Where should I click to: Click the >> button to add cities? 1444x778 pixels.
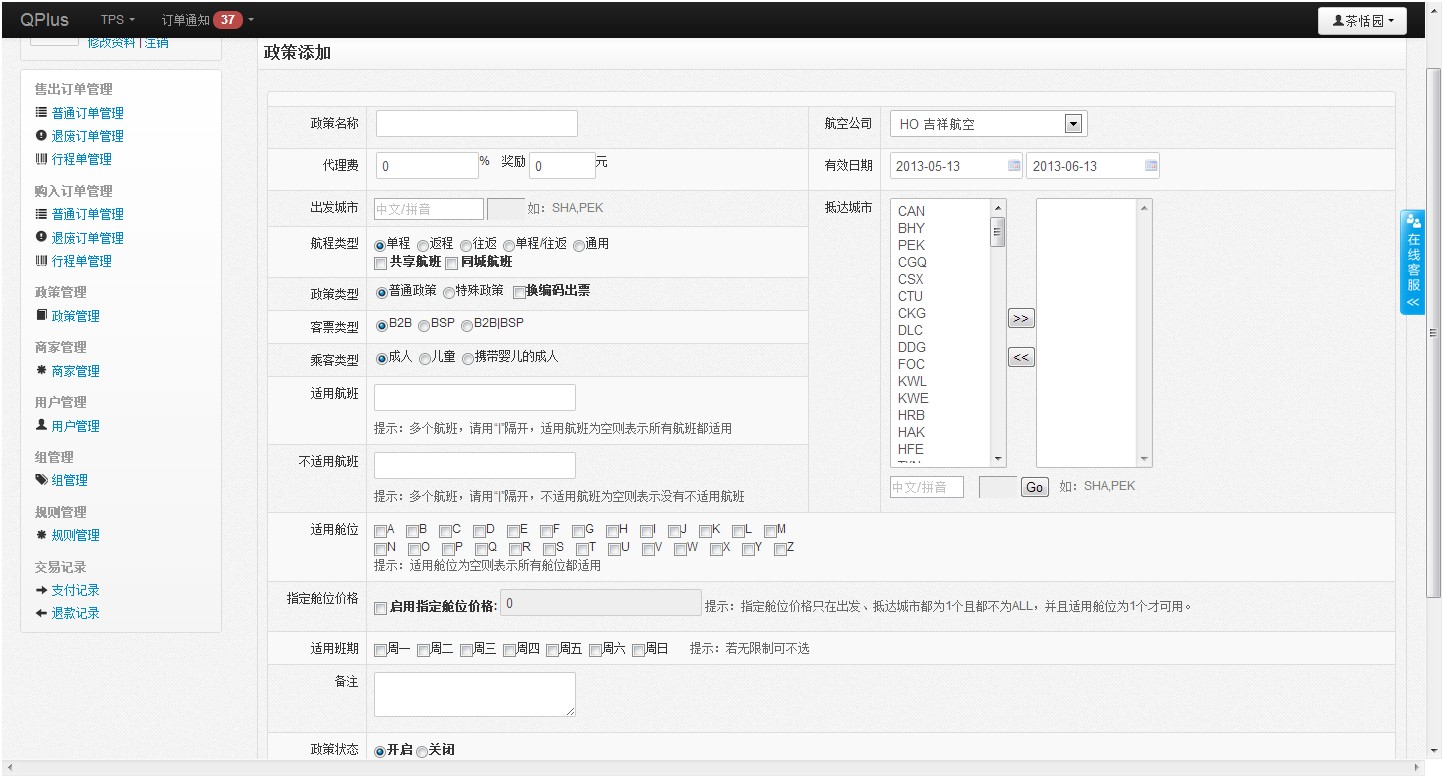pyautogui.click(x=1020, y=318)
